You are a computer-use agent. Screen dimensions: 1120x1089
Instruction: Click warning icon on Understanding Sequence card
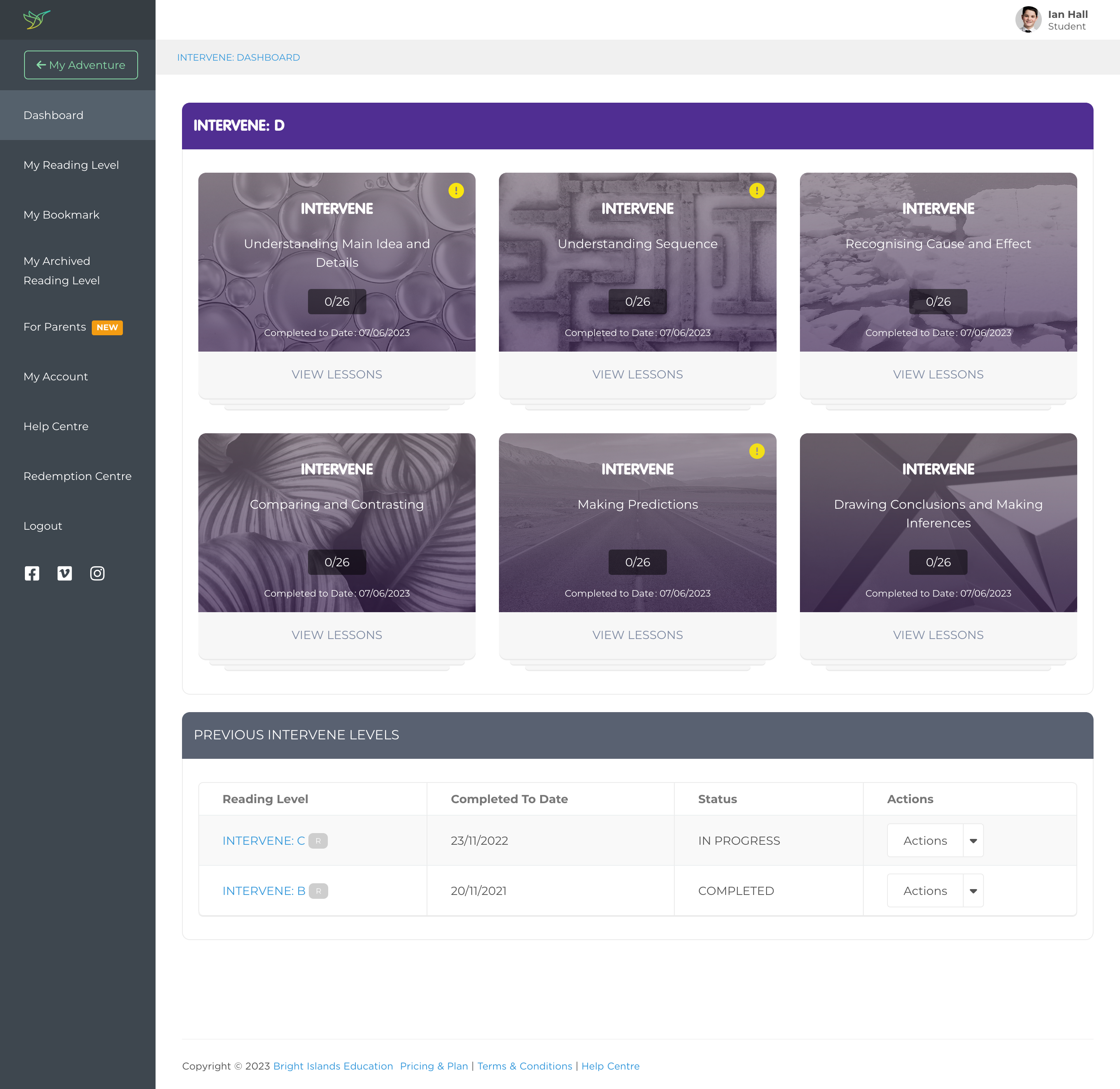[756, 191]
